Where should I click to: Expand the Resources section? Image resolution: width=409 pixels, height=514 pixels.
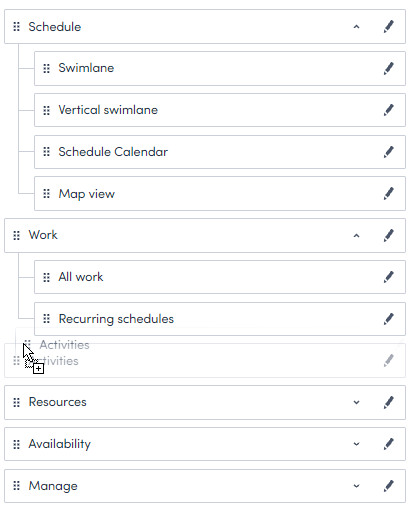356,402
